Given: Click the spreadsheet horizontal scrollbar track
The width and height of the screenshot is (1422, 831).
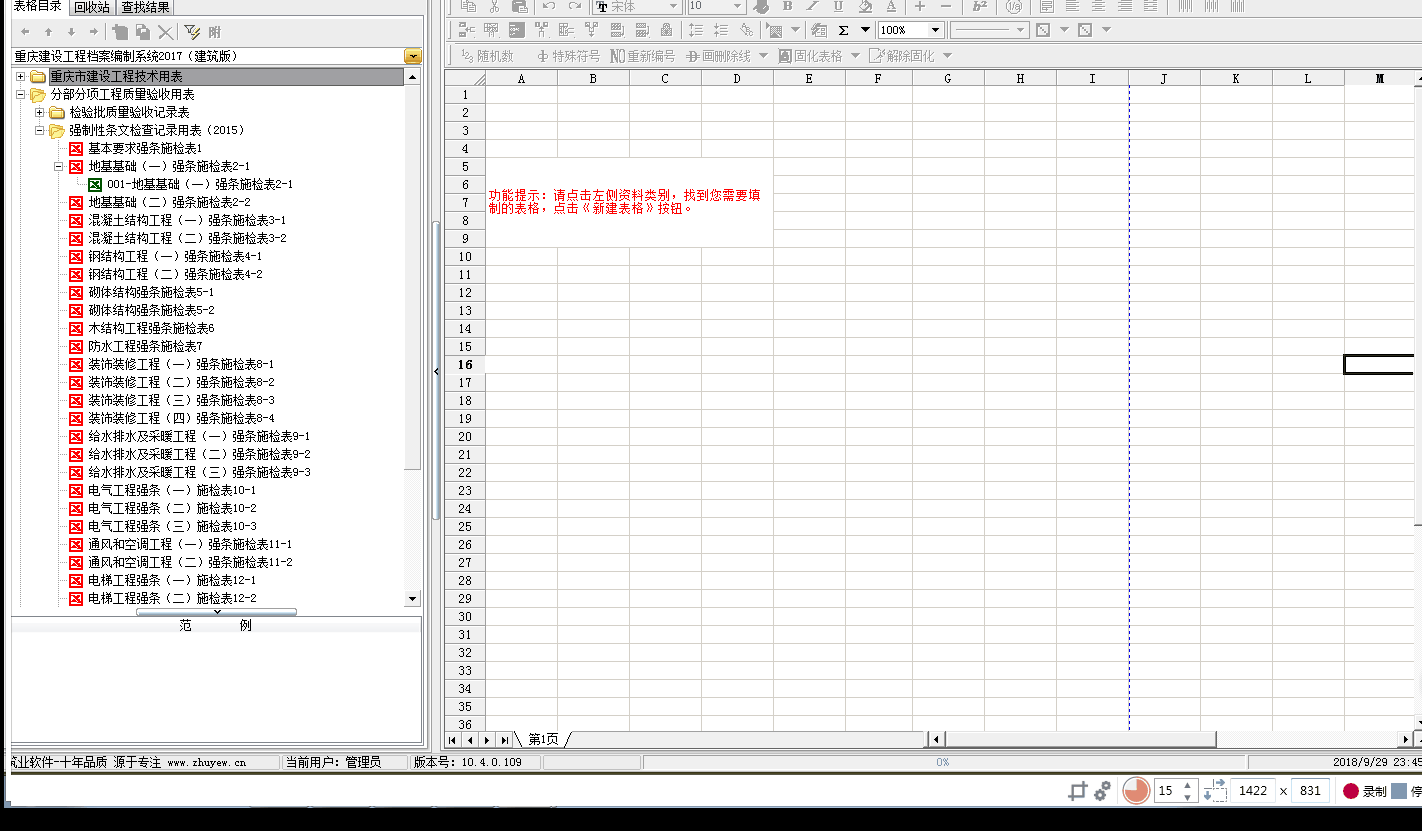Looking at the screenshot, I should tap(1080, 740).
